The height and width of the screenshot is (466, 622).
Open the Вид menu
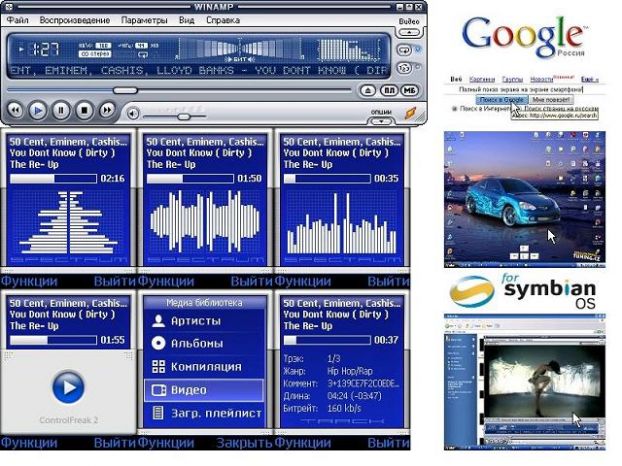(186, 20)
